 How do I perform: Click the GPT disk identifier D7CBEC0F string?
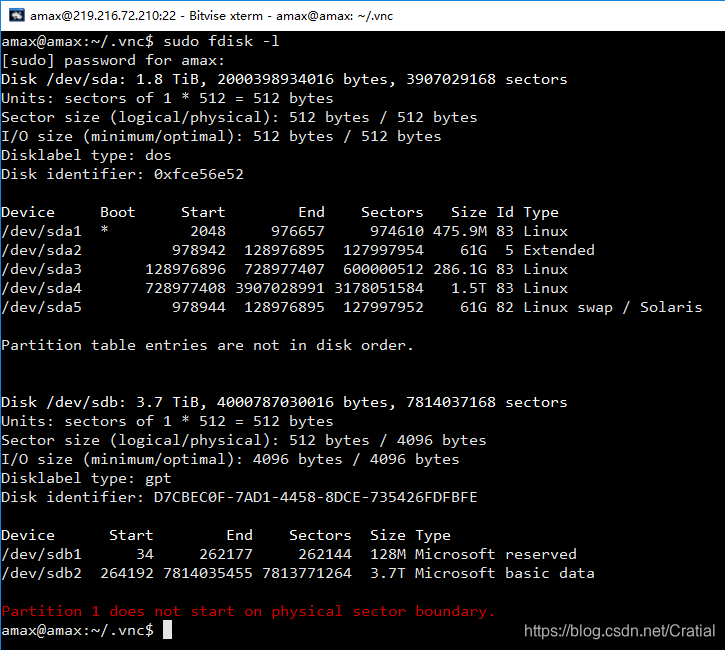pyautogui.click(x=315, y=497)
